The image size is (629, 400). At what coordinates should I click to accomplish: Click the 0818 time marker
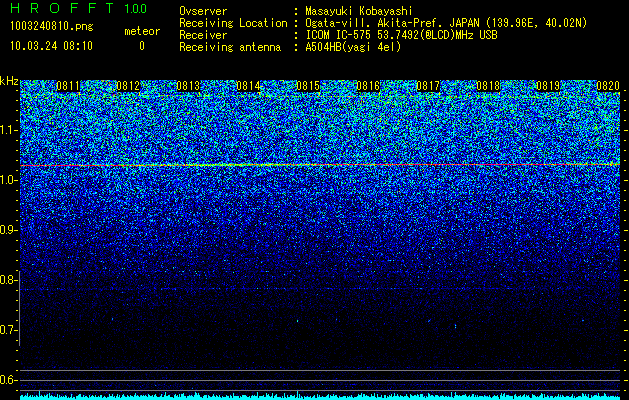point(489,86)
